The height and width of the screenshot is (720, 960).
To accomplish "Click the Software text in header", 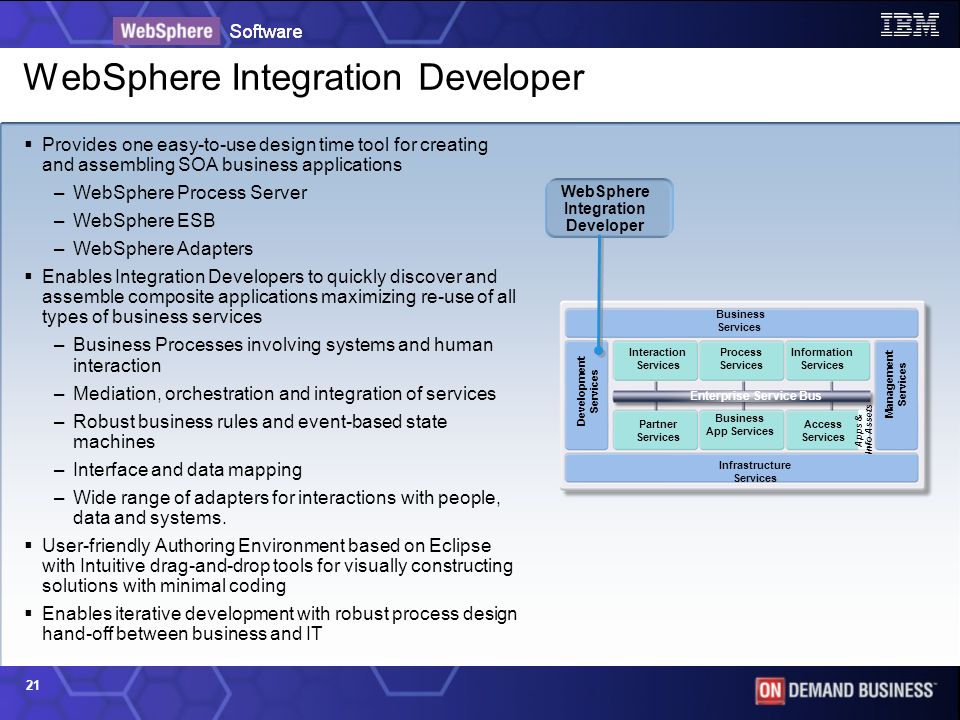I will (266, 31).
